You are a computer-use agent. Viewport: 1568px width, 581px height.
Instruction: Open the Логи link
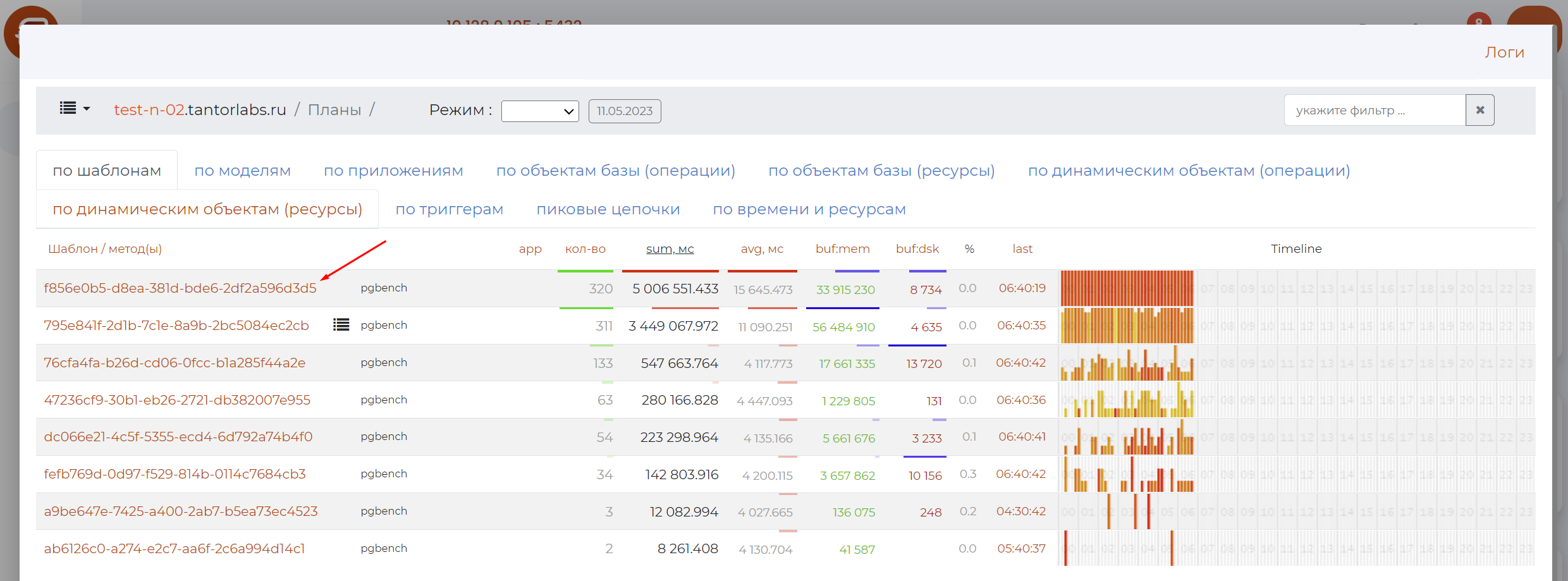point(1504,52)
